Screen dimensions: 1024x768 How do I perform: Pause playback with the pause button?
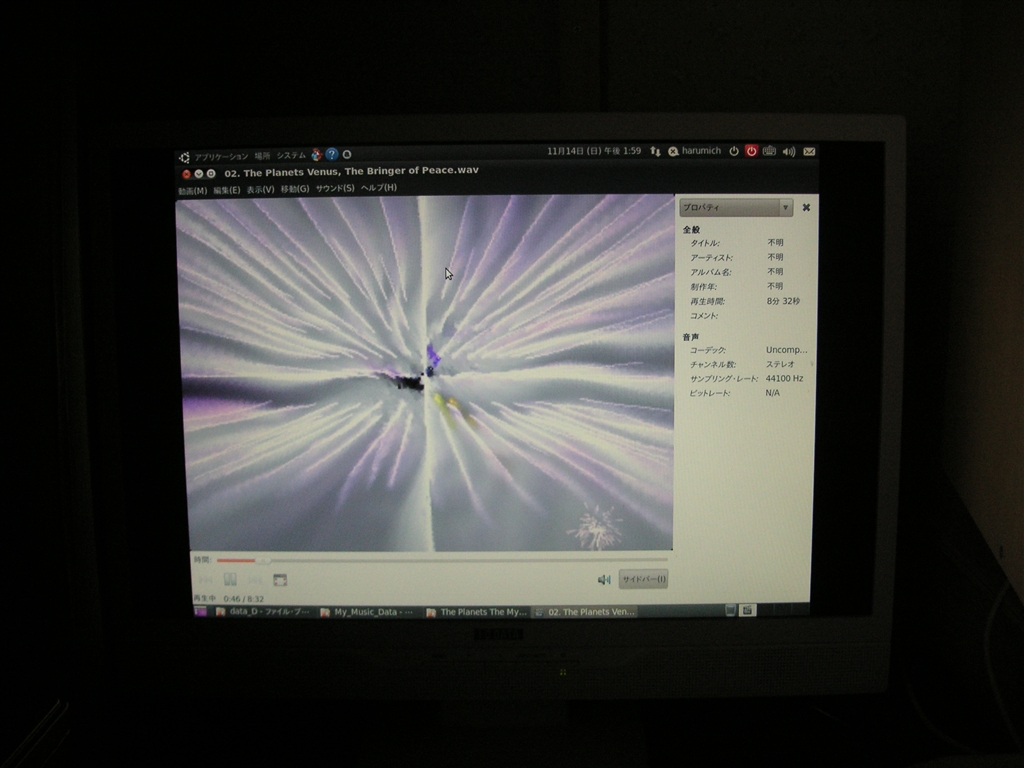click(x=230, y=579)
